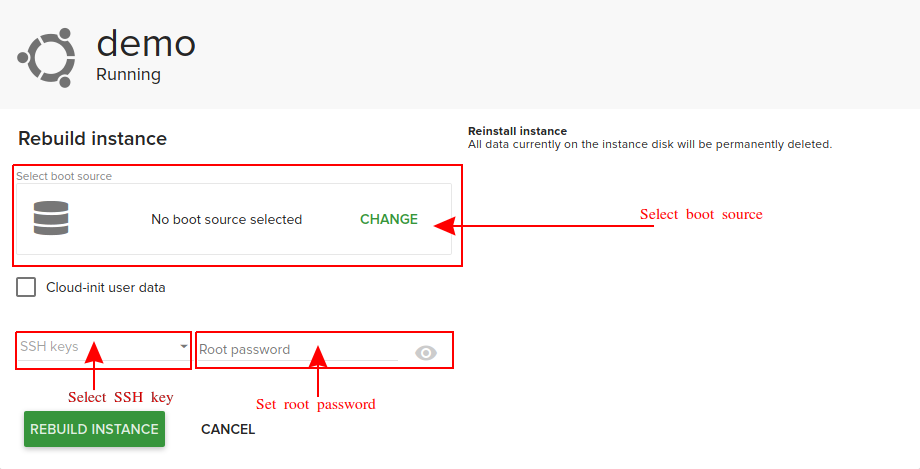The width and height of the screenshot is (920, 469).
Task: Click the permanent data deletion warning text
Action: point(650,144)
